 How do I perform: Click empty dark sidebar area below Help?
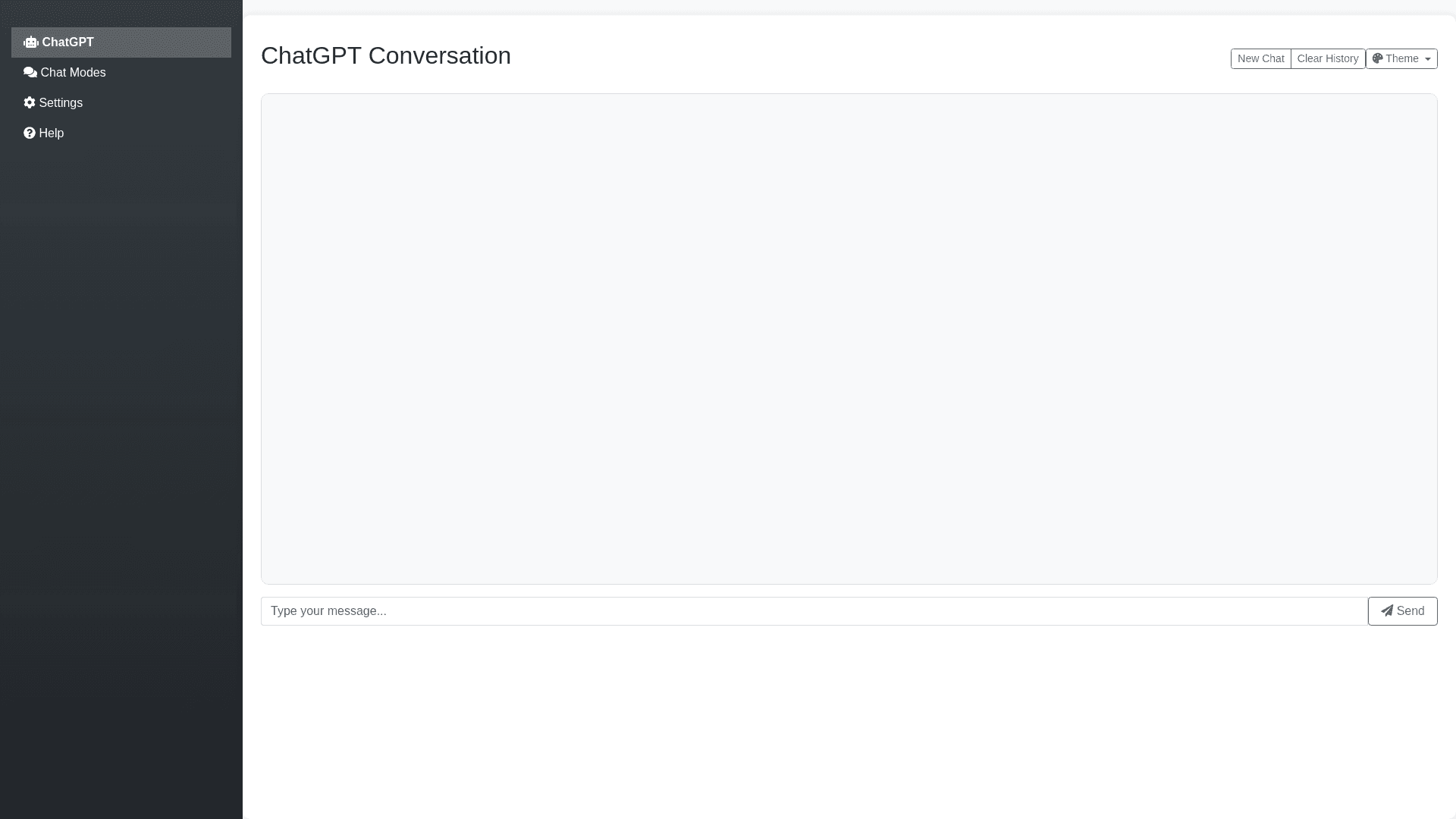click(121, 455)
